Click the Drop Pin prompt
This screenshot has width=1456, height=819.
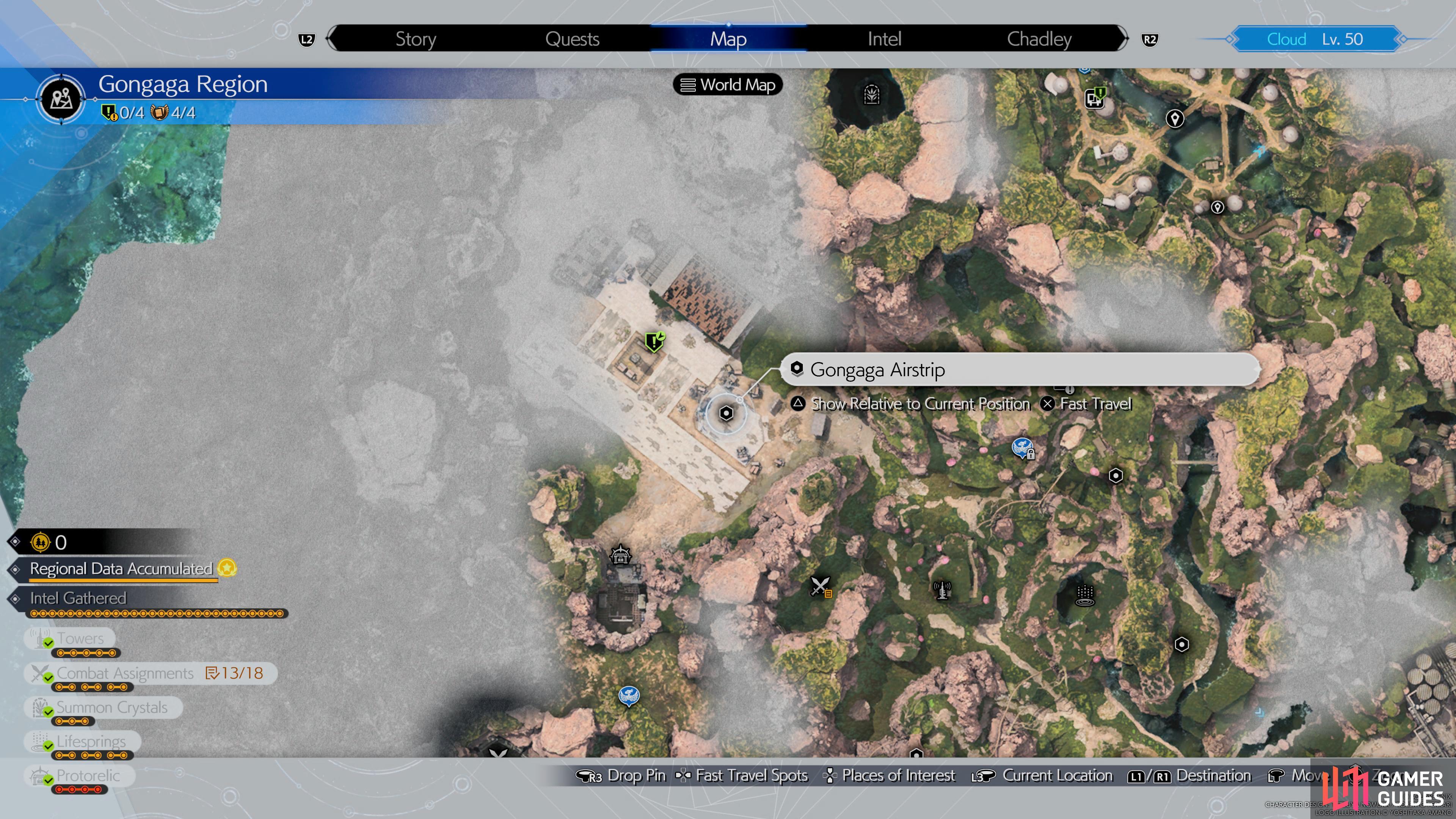pos(620,776)
